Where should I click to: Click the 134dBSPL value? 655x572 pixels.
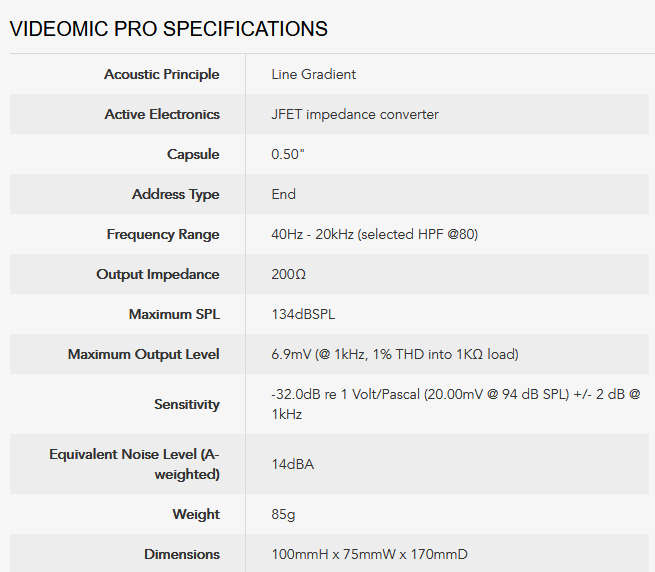(x=303, y=314)
